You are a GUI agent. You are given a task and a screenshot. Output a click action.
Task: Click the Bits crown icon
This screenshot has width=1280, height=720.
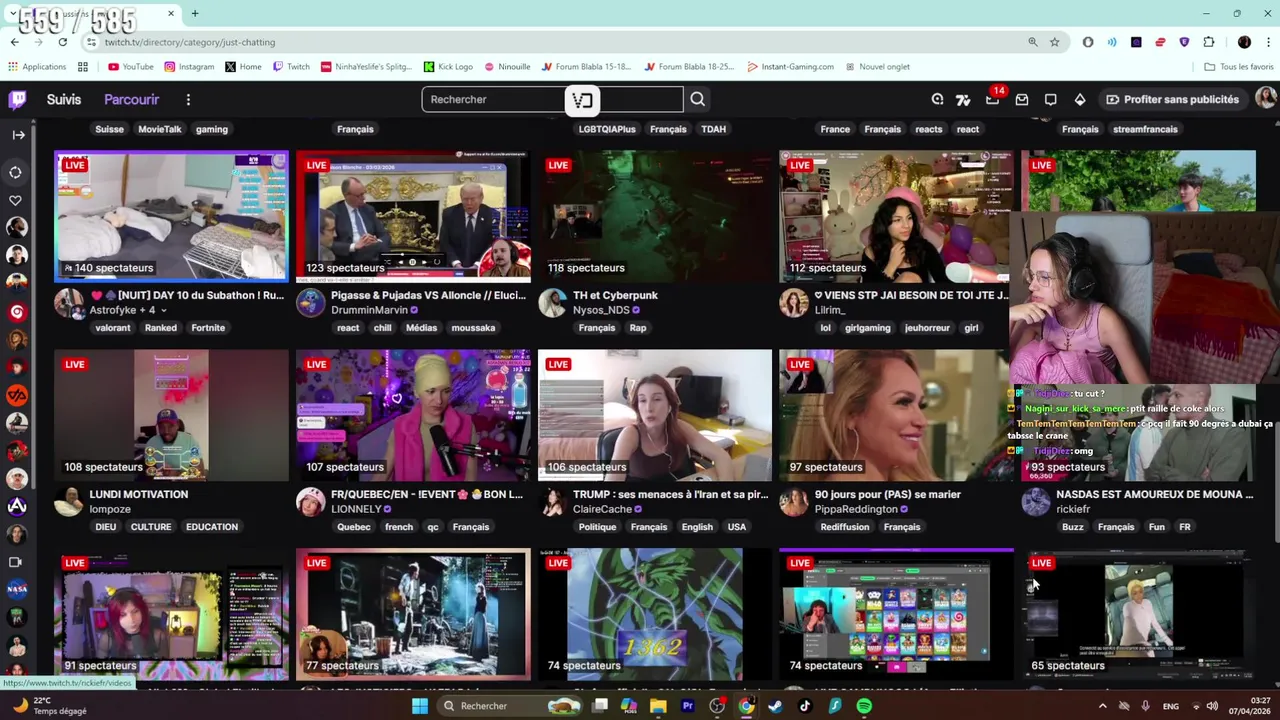tap(1080, 99)
